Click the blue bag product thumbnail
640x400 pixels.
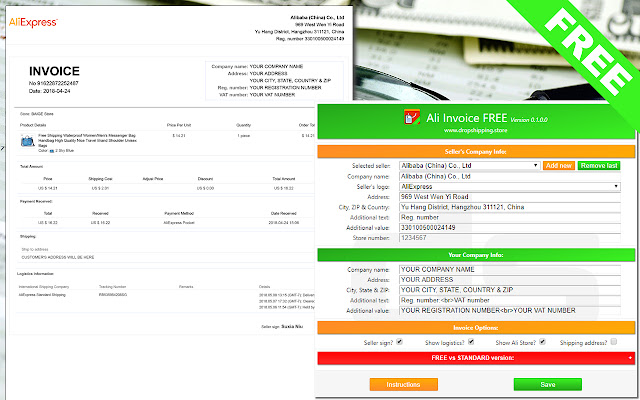(x=27, y=141)
